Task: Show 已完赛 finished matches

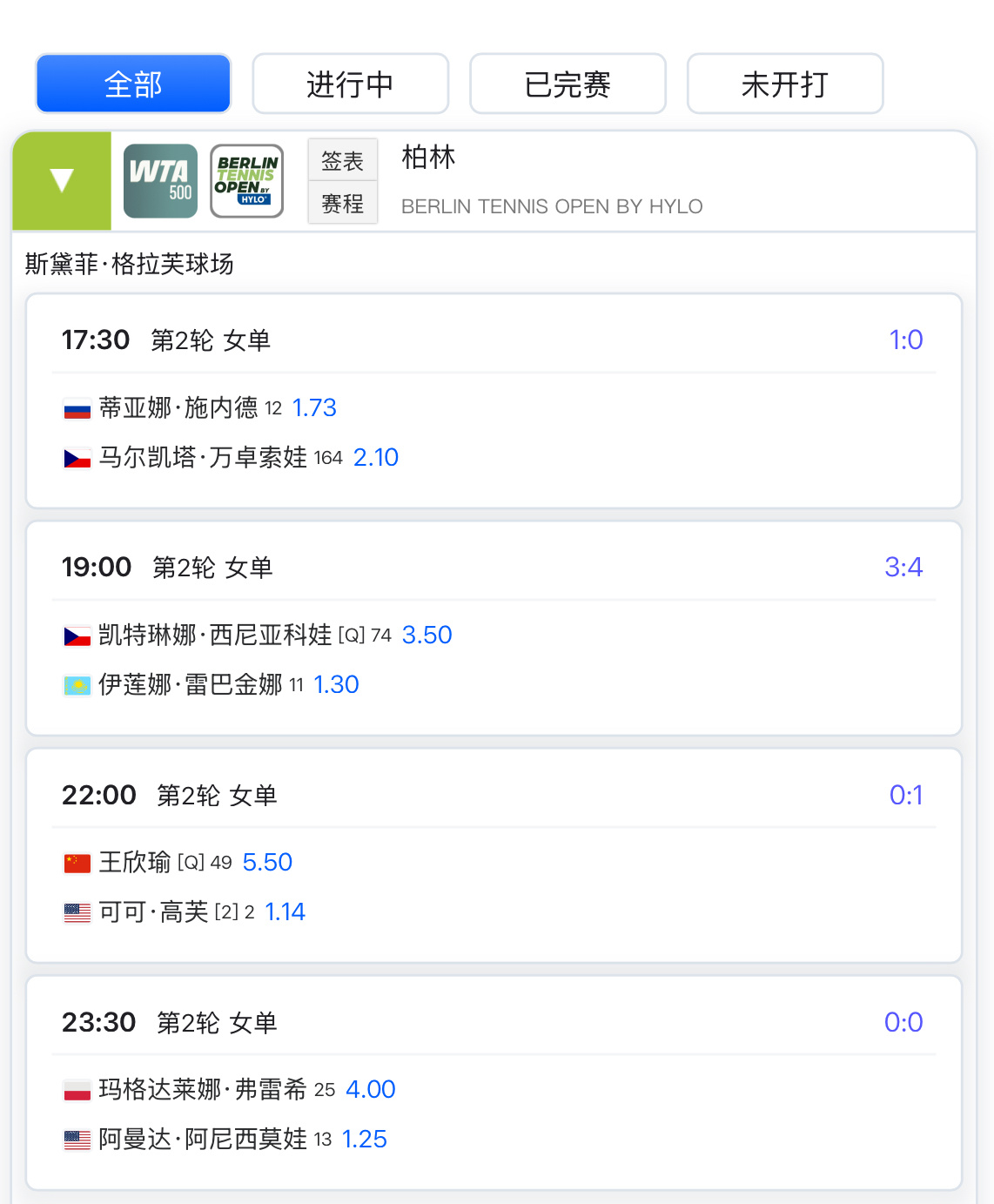Action: (568, 84)
